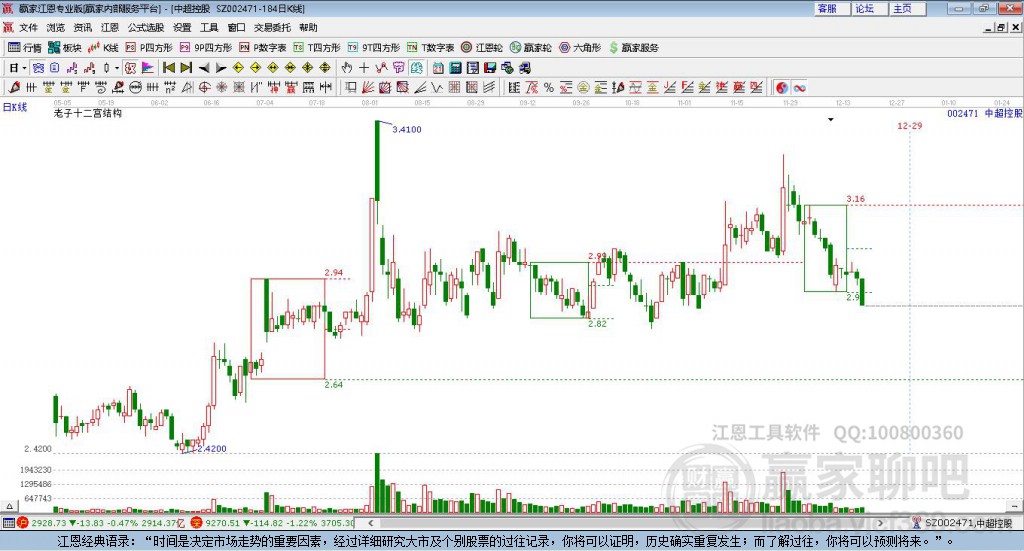Open the 公式选股 menu

146,27
